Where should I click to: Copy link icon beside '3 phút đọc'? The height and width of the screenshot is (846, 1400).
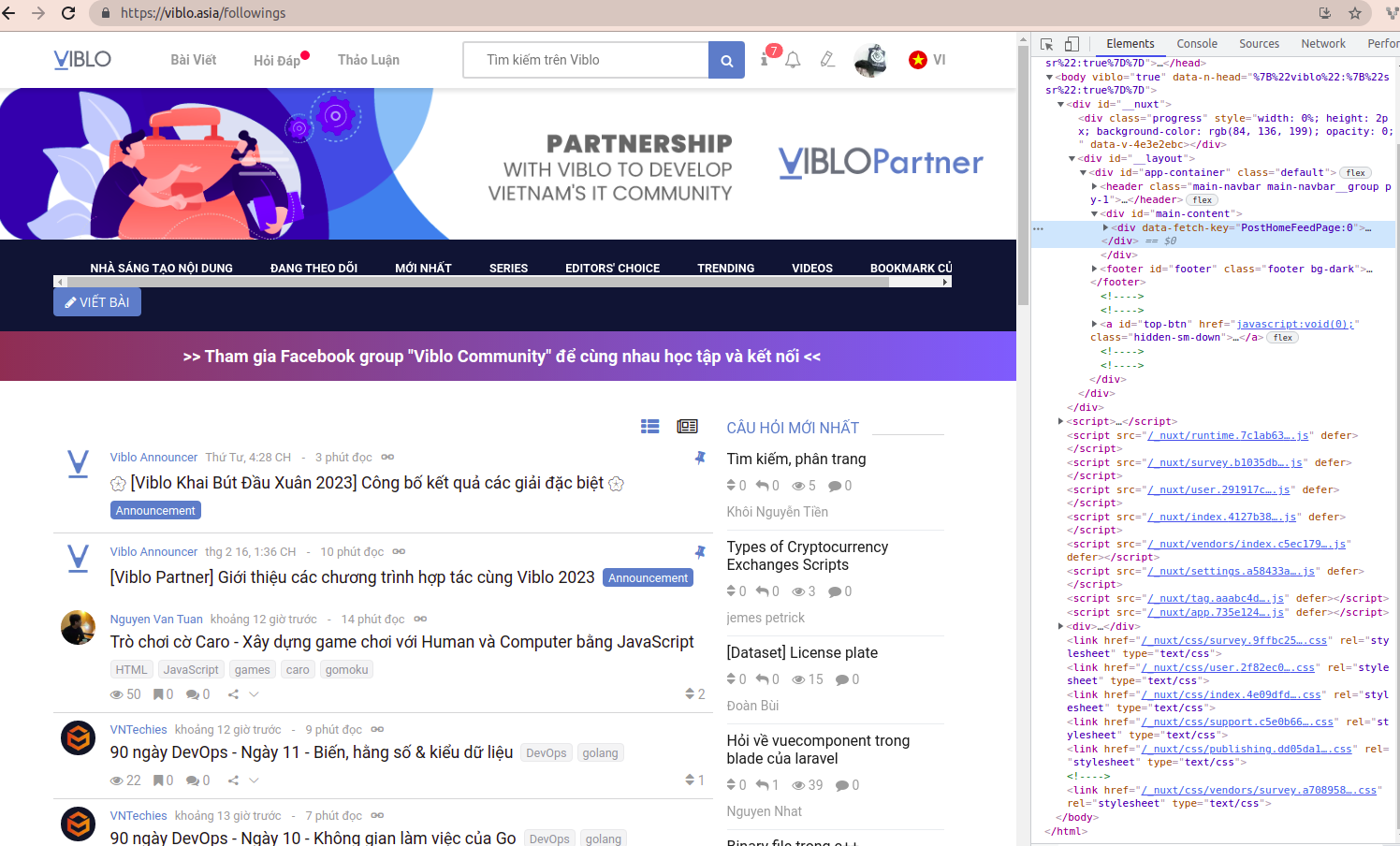(387, 458)
